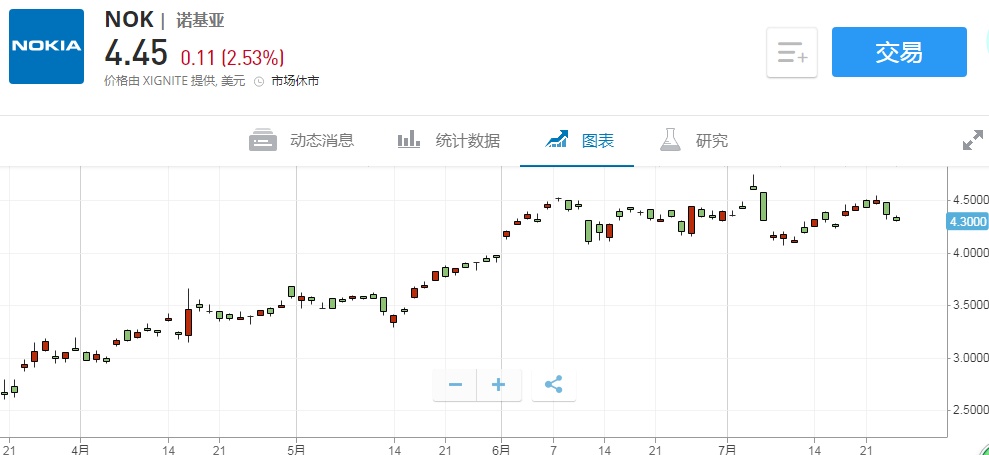Zoom in the chart with plus button

(x=499, y=384)
